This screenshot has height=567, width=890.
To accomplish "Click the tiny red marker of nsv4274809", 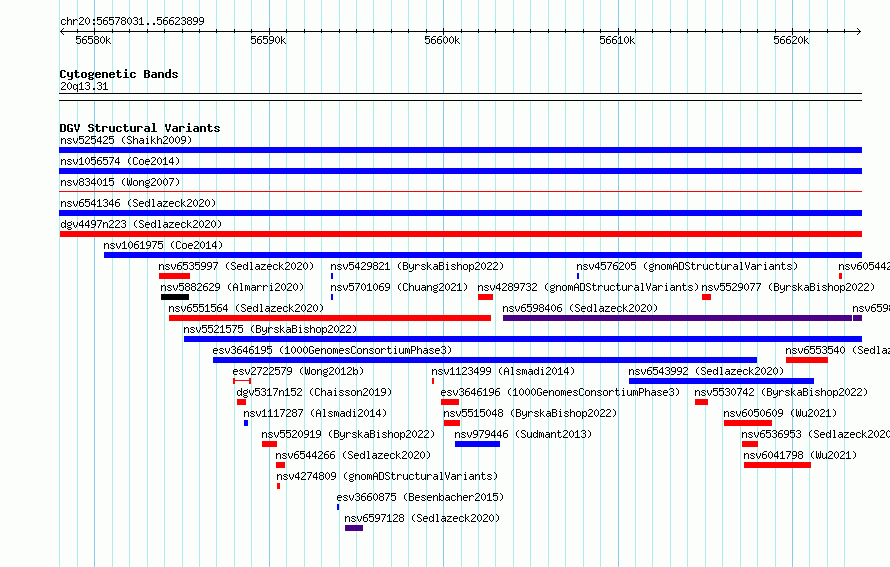I will (278, 486).
